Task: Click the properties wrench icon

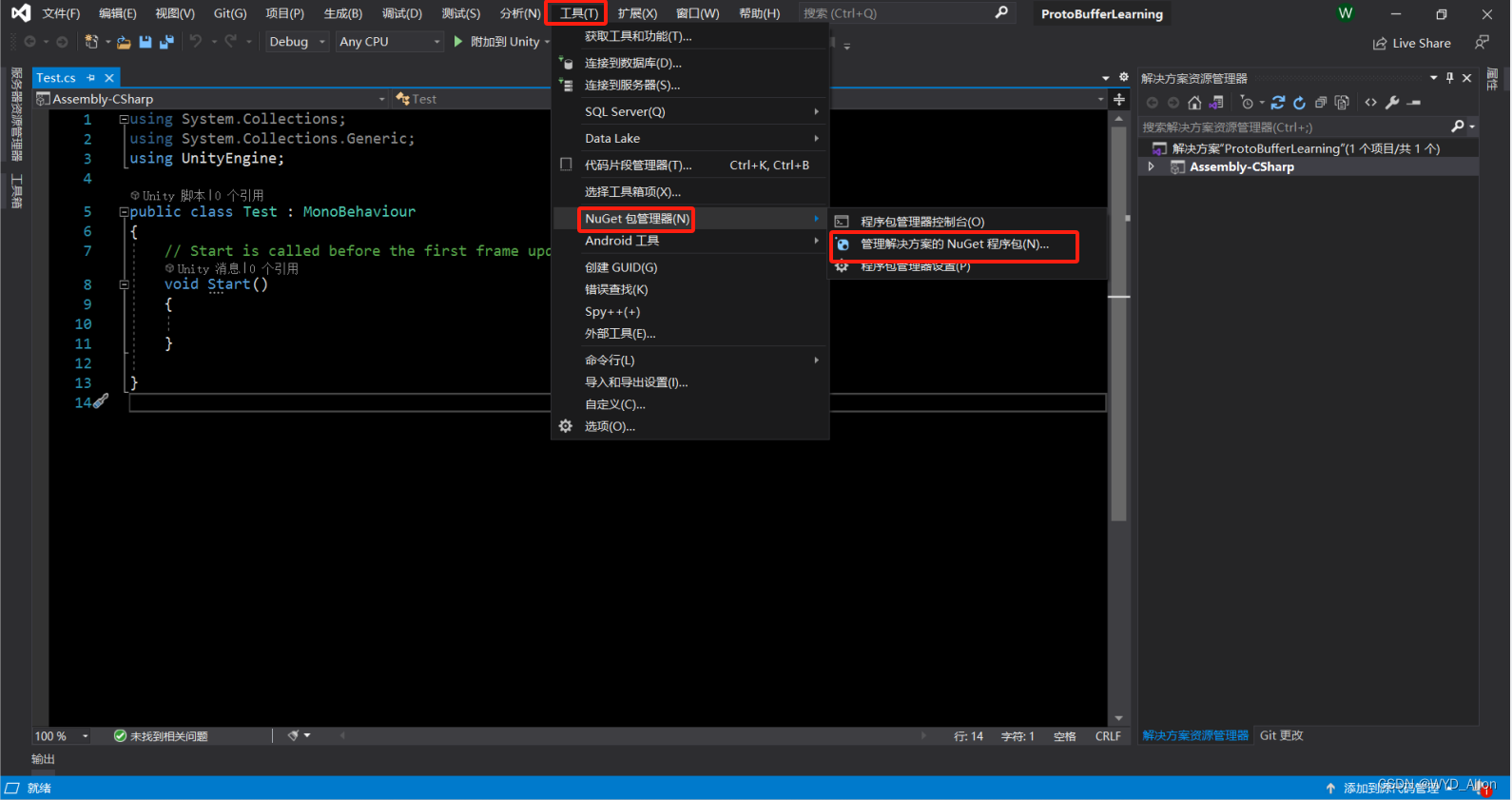Action: point(1392,103)
